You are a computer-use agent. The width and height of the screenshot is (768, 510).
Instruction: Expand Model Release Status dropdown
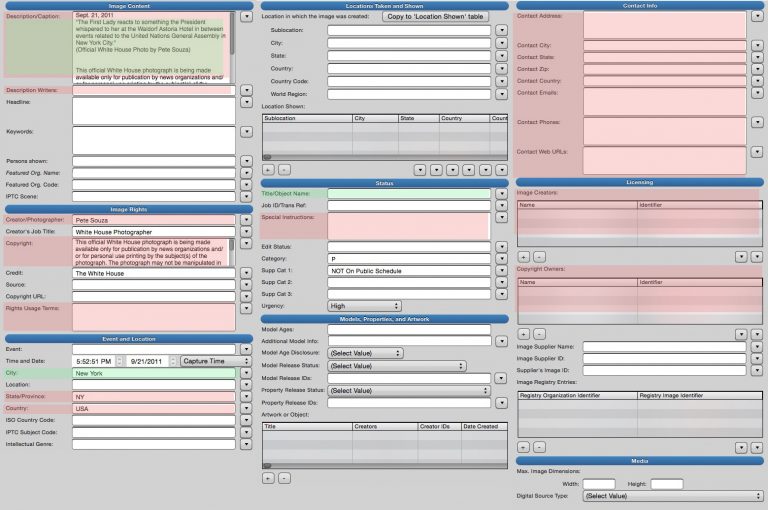coord(397,366)
